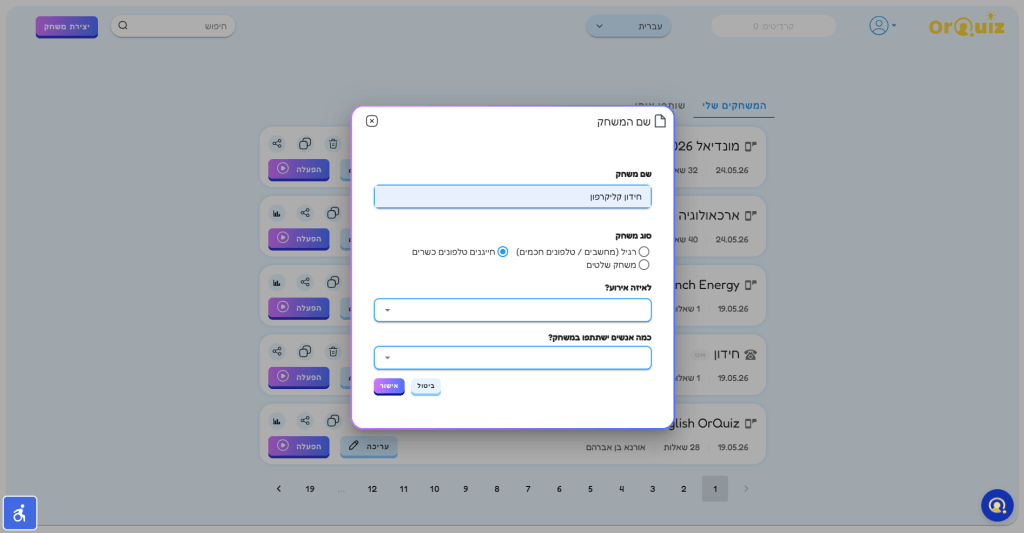Jump to last page 19
1024x533 pixels.
(x=310, y=489)
